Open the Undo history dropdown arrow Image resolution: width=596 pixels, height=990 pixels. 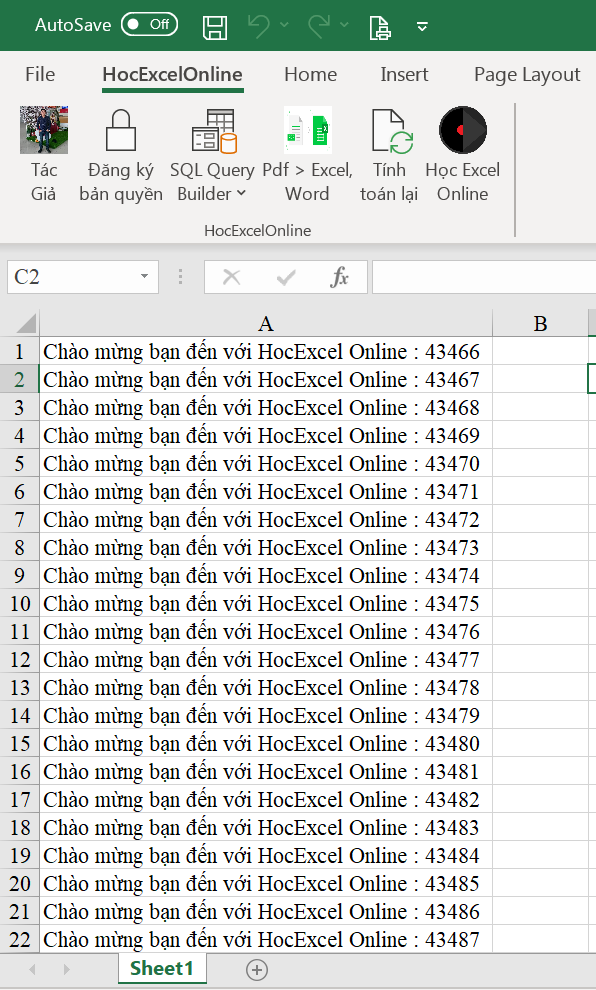(284, 25)
